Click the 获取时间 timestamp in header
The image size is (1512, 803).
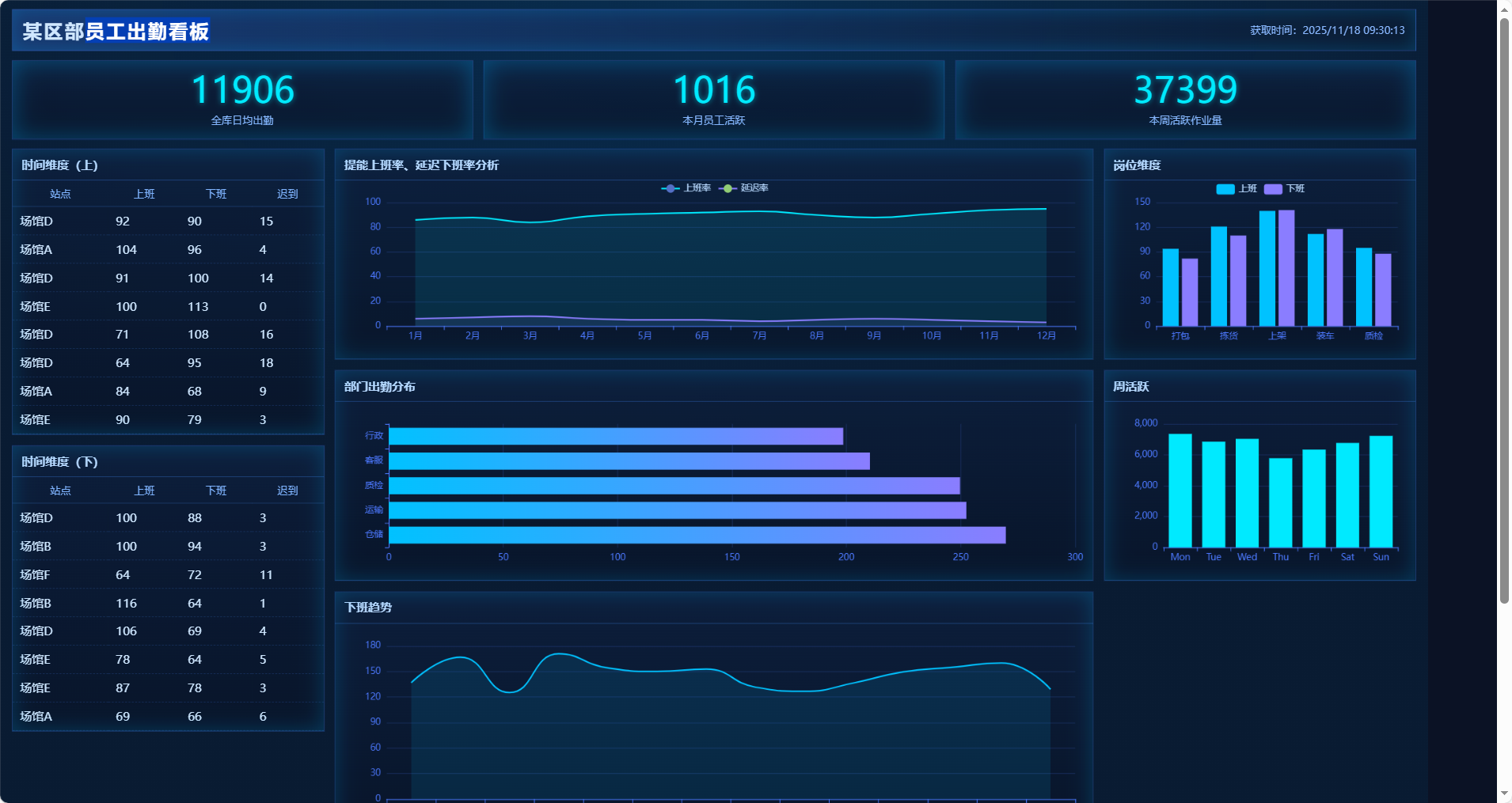[x=1327, y=30]
